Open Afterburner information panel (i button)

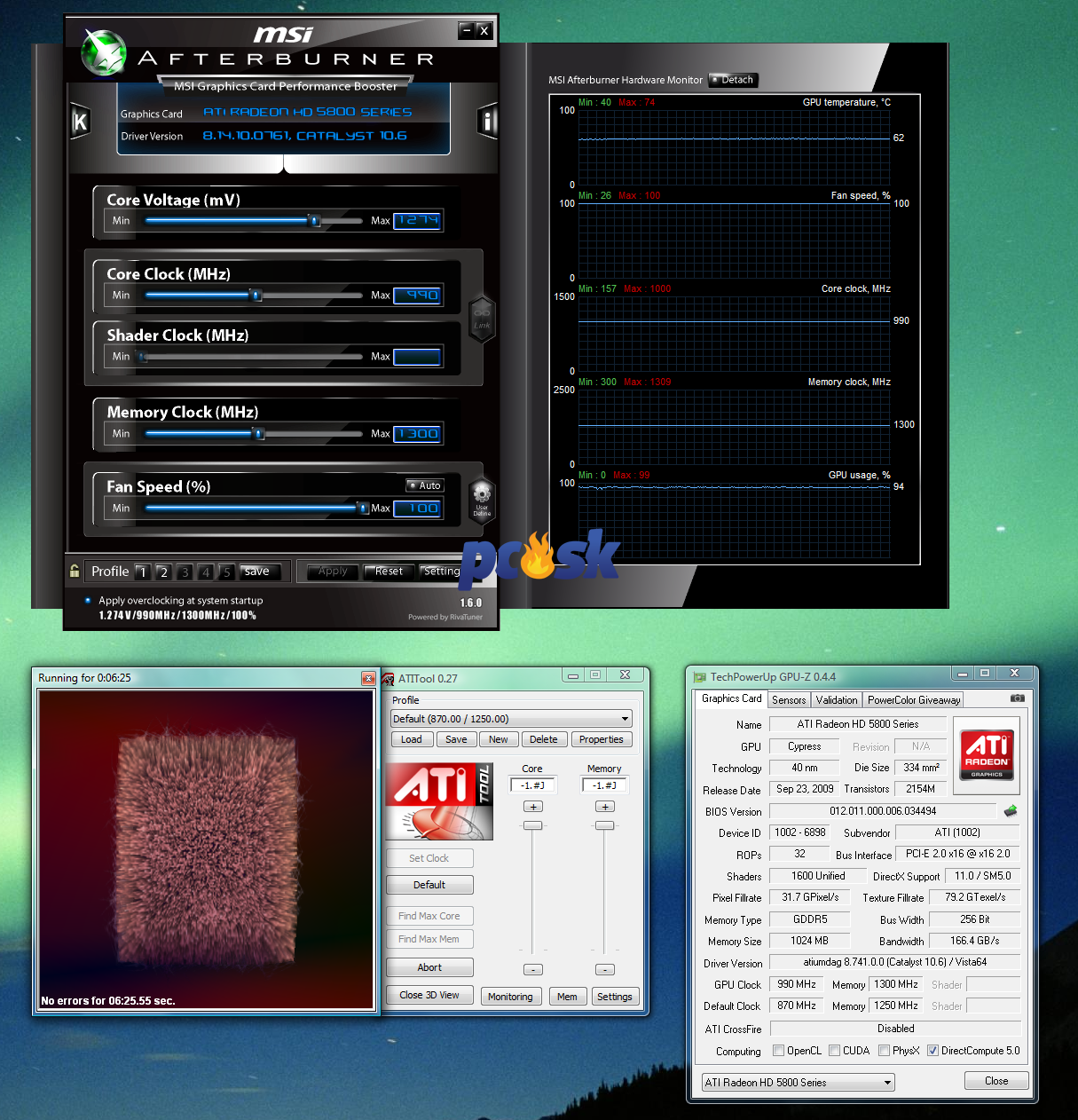click(x=487, y=121)
